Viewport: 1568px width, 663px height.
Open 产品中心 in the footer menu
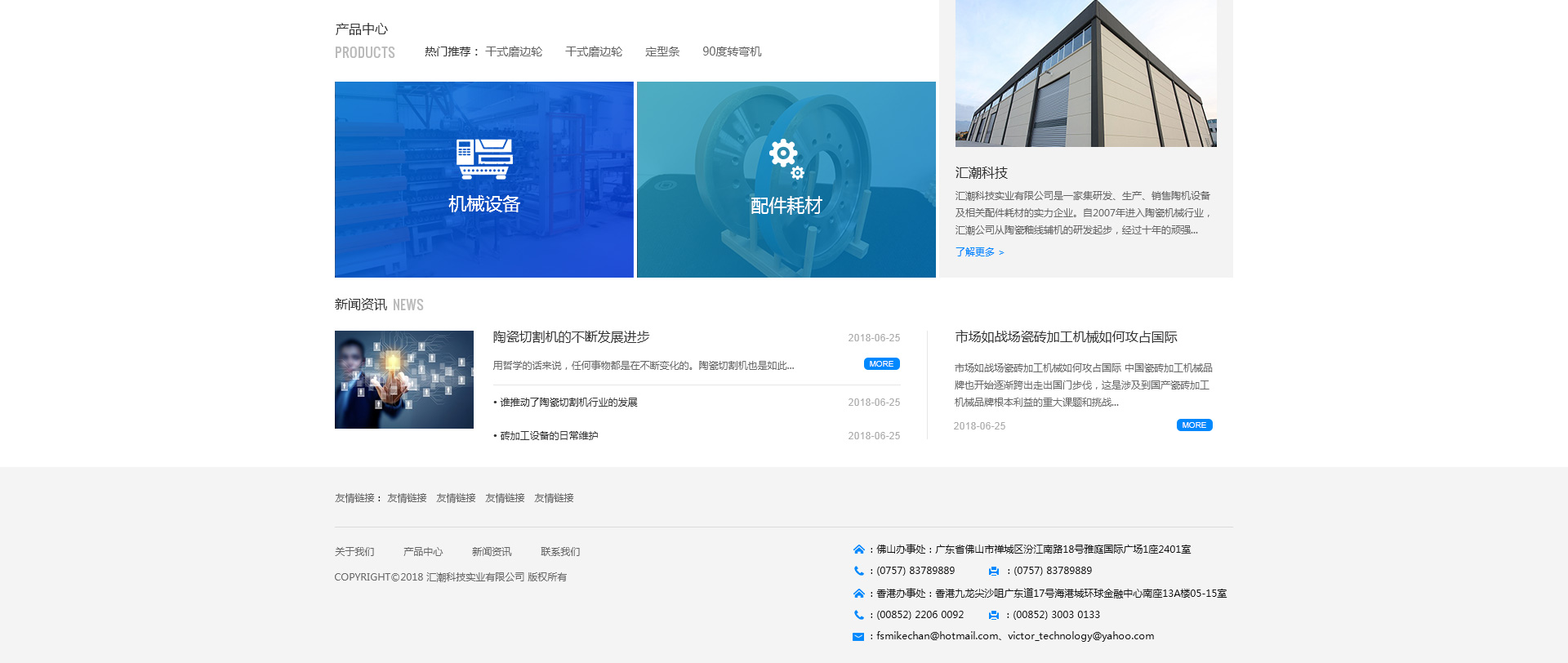[x=423, y=552]
